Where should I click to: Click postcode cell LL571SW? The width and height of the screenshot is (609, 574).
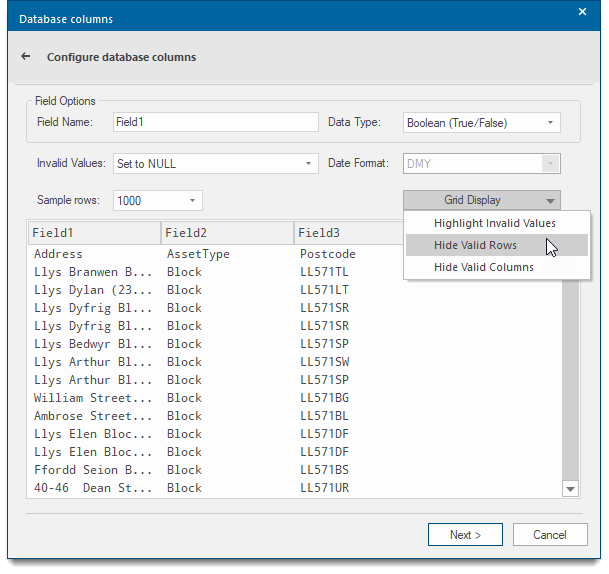click(x=324, y=362)
